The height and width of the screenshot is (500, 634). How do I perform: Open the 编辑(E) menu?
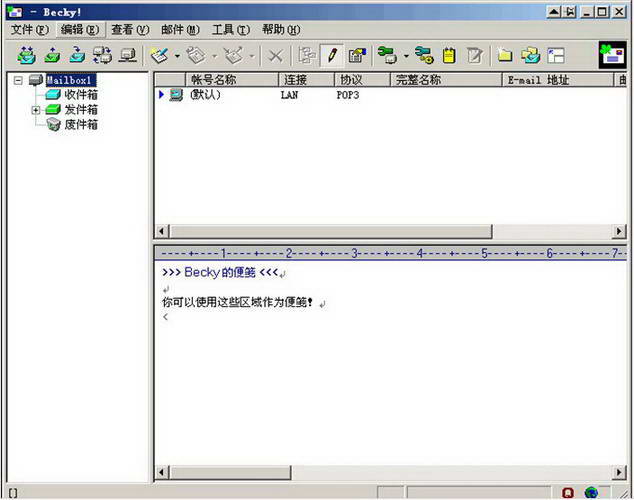tap(80, 30)
